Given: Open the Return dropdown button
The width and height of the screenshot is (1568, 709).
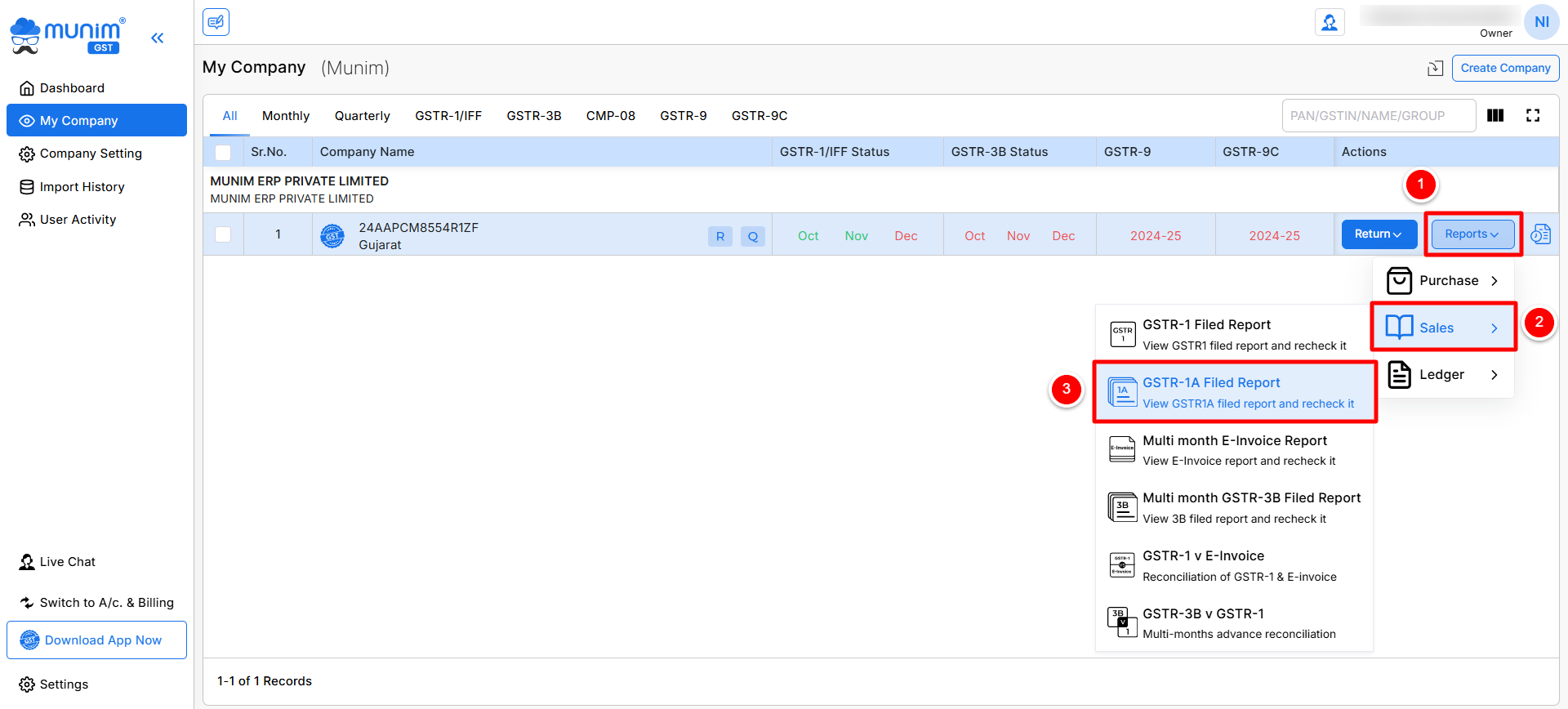Looking at the screenshot, I should pyautogui.click(x=1379, y=234).
